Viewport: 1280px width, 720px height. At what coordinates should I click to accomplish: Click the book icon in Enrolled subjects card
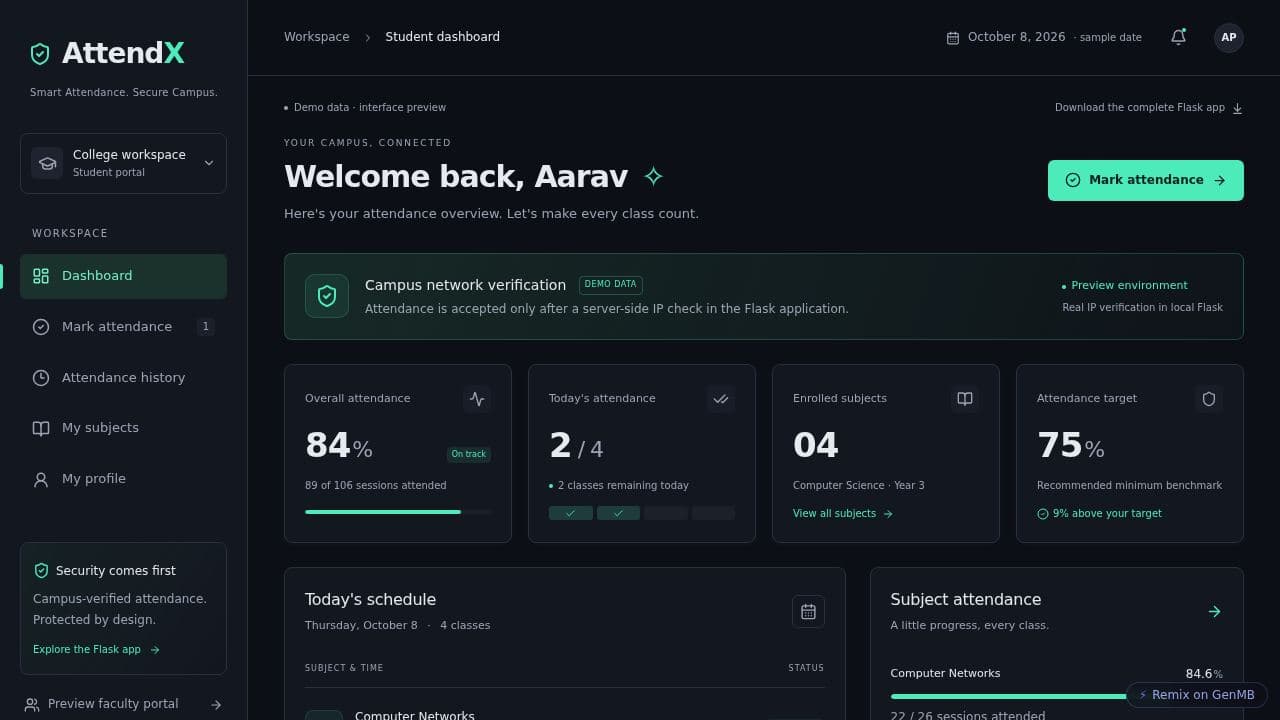965,399
